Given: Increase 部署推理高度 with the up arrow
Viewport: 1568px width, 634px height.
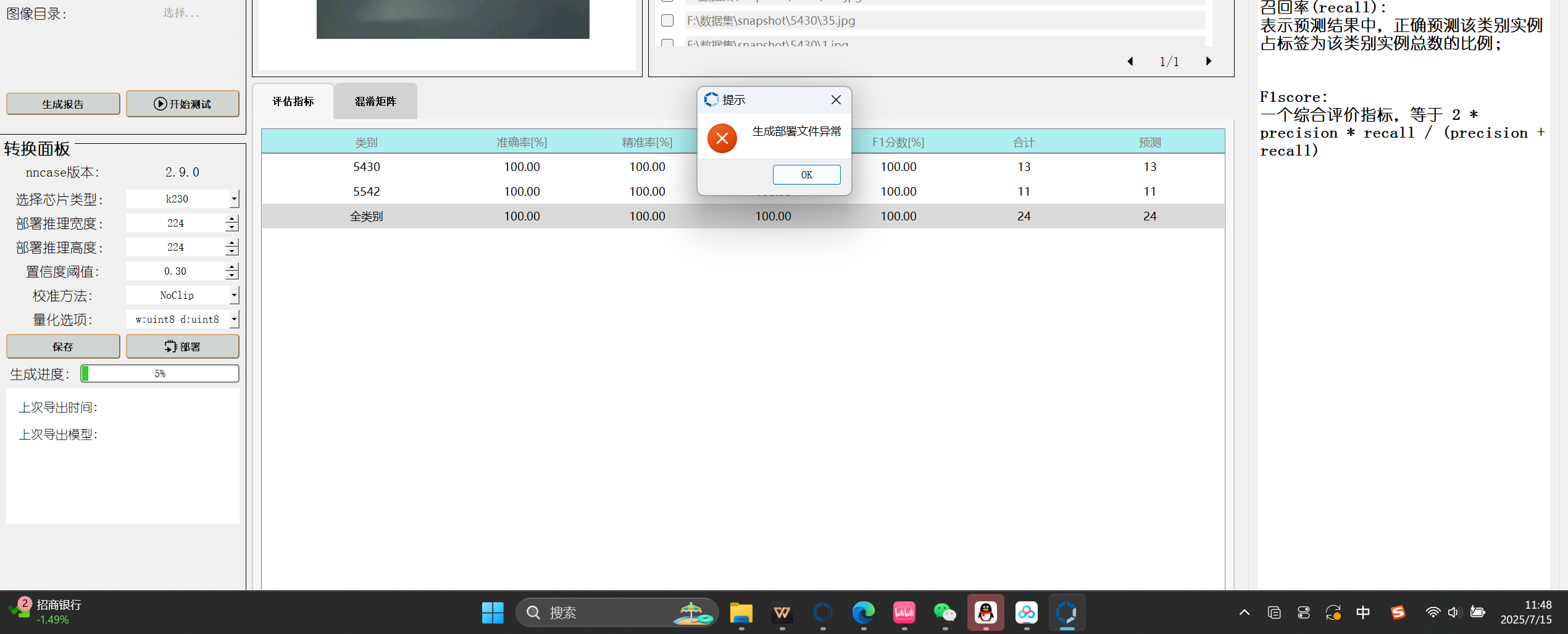Looking at the screenshot, I should click(x=232, y=243).
